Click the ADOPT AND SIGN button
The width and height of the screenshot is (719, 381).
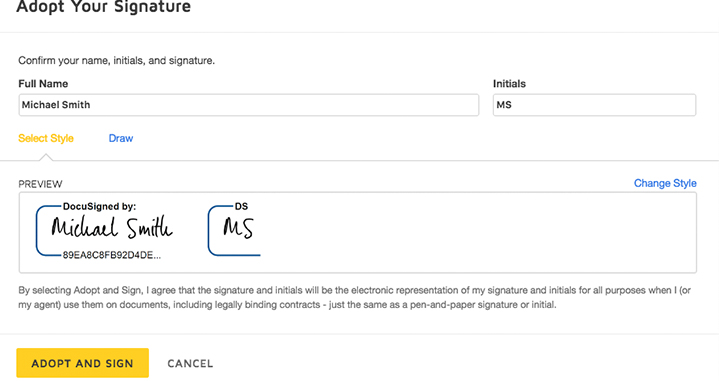click(x=83, y=363)
